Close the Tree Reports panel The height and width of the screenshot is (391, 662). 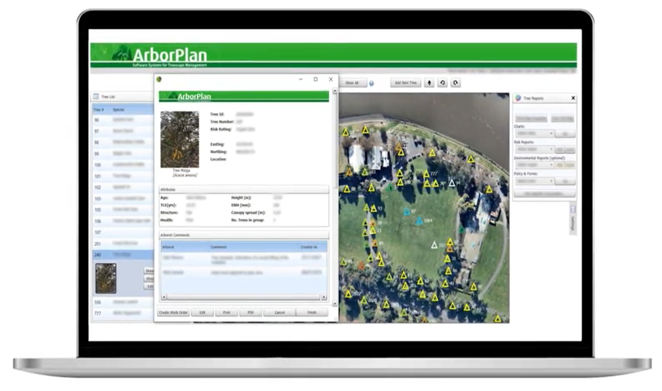(x=573, y=98)
